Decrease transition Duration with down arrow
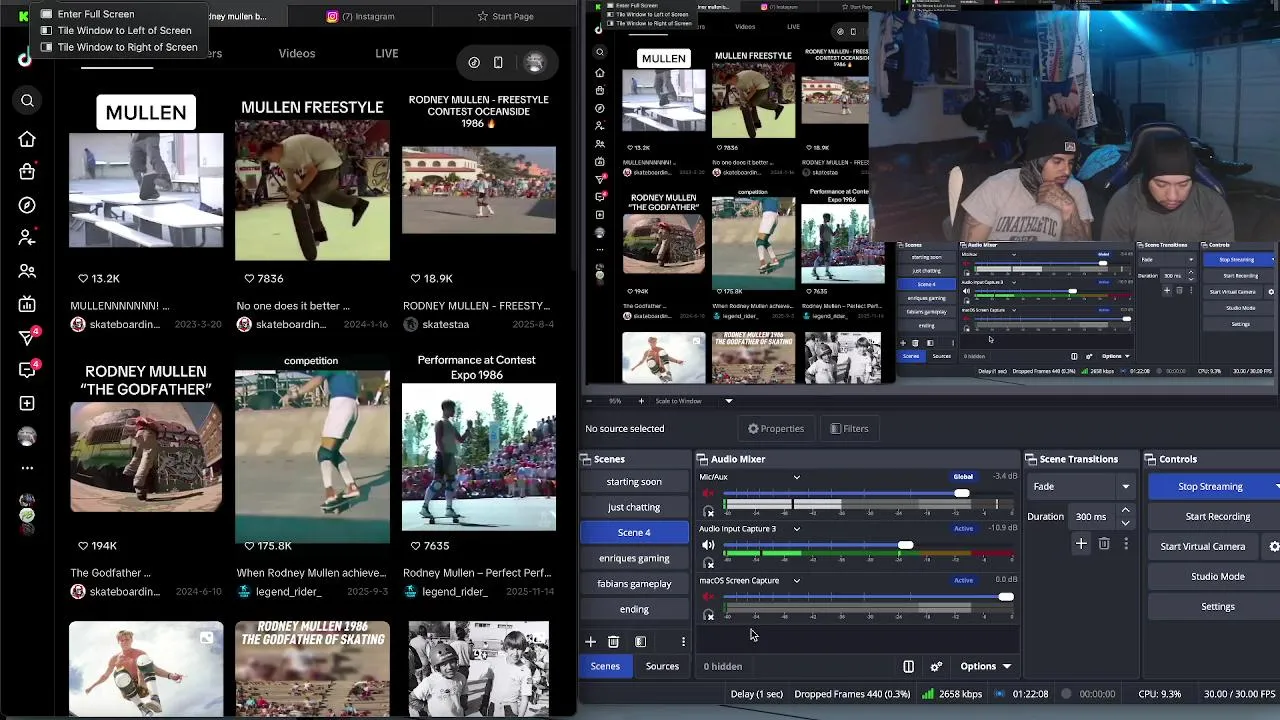 point(1125,522)
